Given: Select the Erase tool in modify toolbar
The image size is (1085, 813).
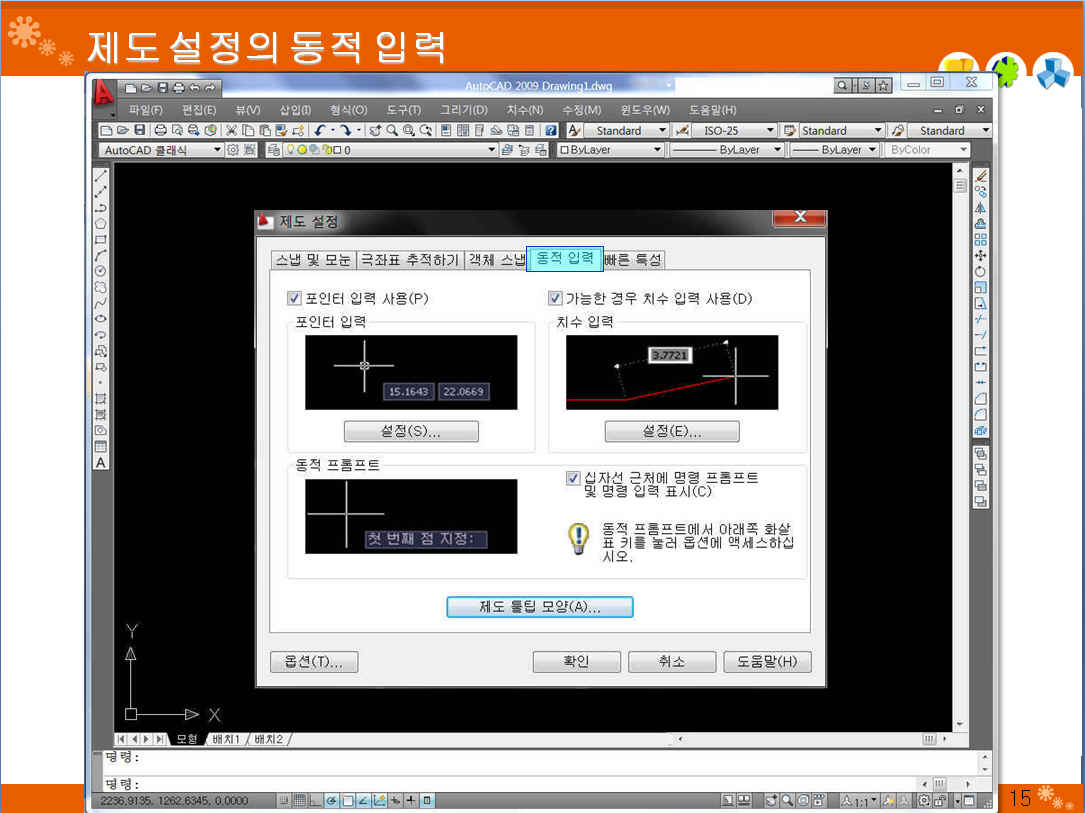Looking at the screenshot, I should (x=981, y=175).
